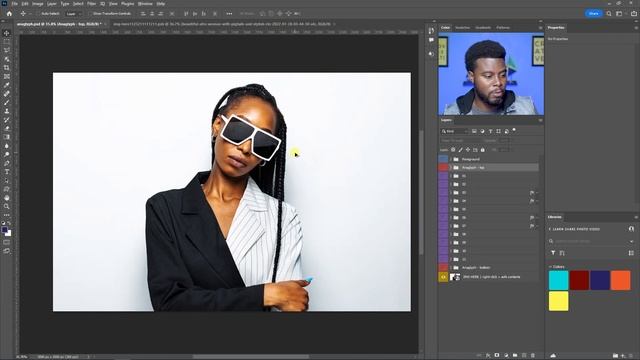Image resolution: width=640 pixels, height=360 pixels.
Task: Select the Dodge tool
Action: coord(7,154)
